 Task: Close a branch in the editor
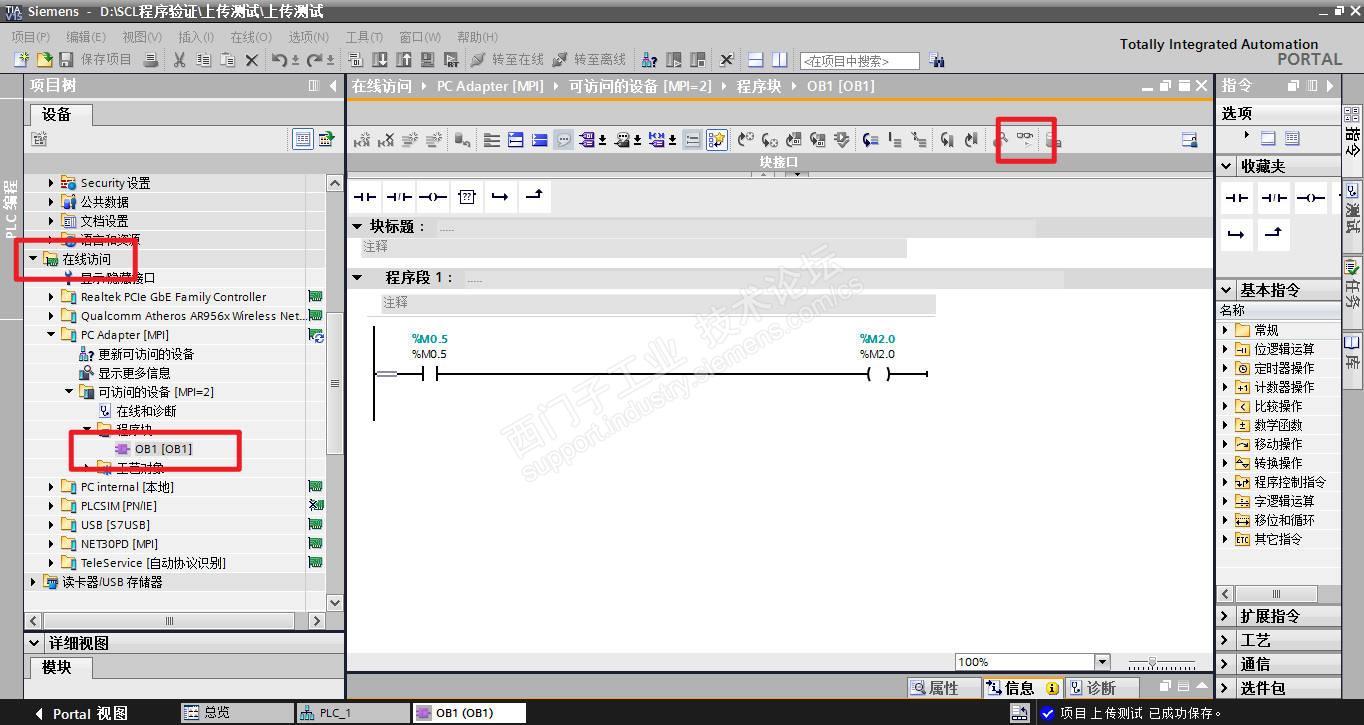[534, 197]
